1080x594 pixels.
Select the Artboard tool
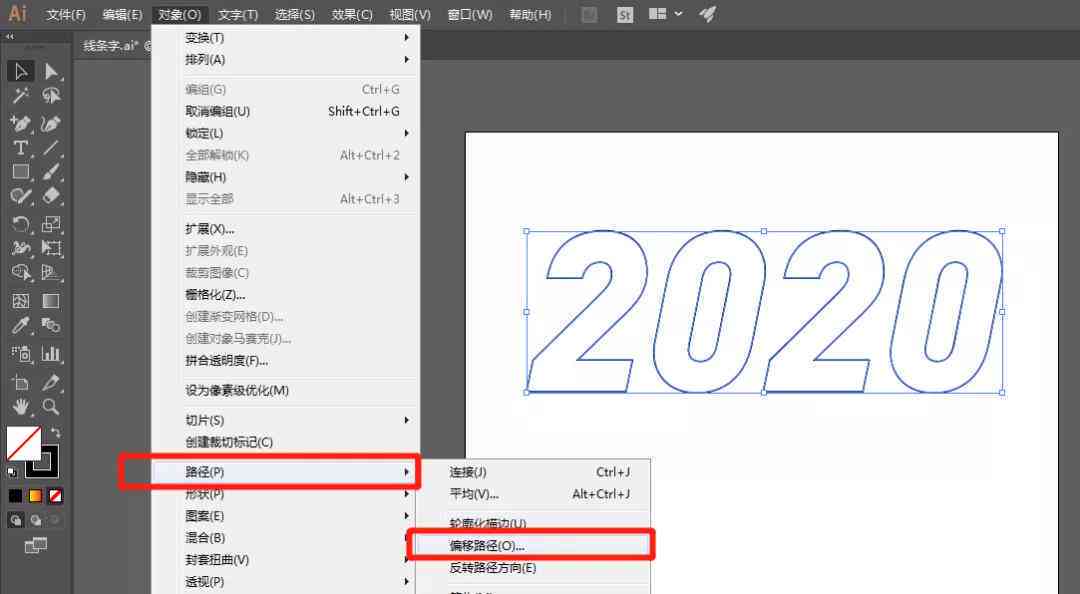point(21,382)
